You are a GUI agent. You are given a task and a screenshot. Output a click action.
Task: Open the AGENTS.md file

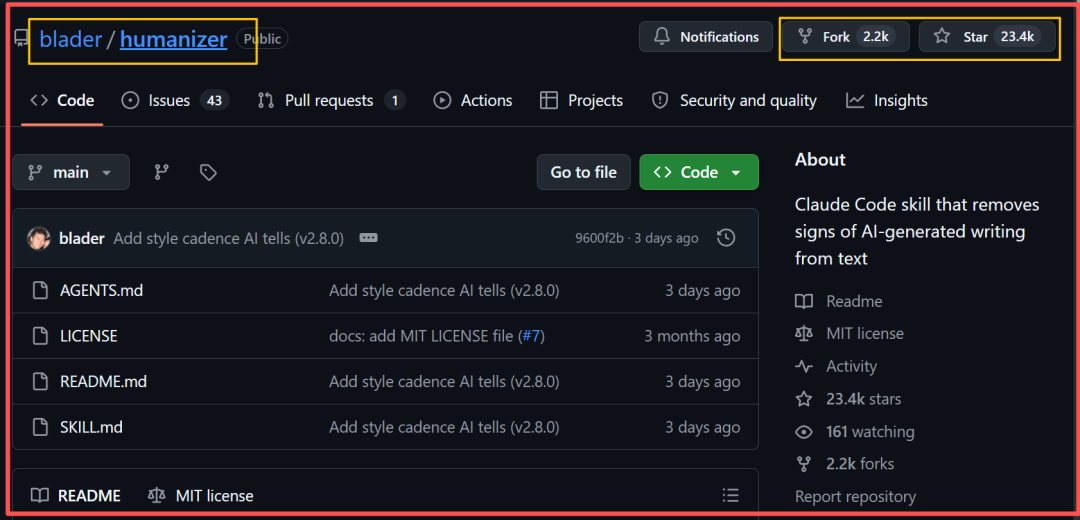[x=101, y=291]
